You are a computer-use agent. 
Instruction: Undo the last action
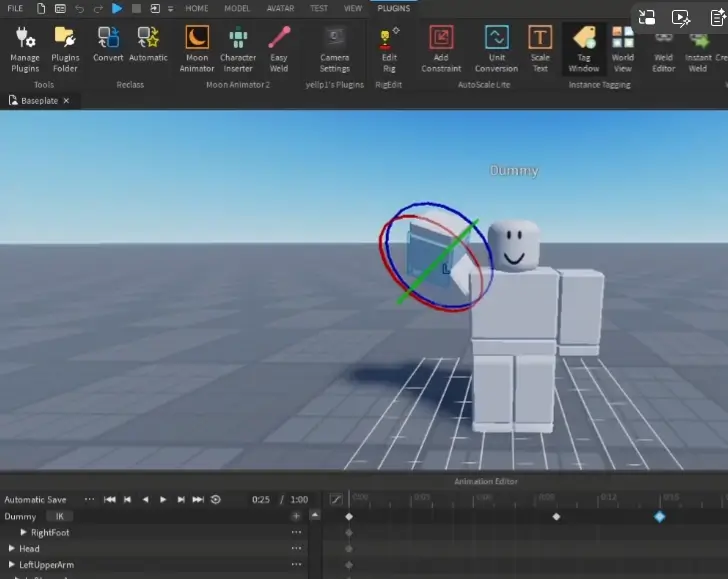click(x=79, y=8)
